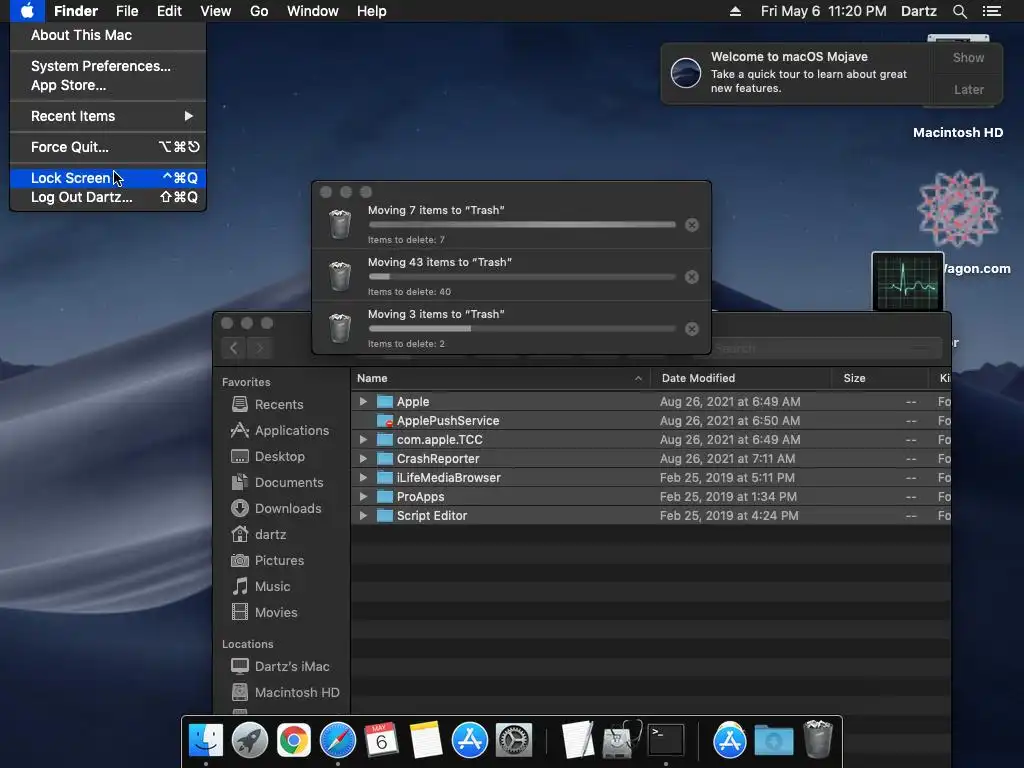Choose About This Mac
1024x768 pixels.
108,35
